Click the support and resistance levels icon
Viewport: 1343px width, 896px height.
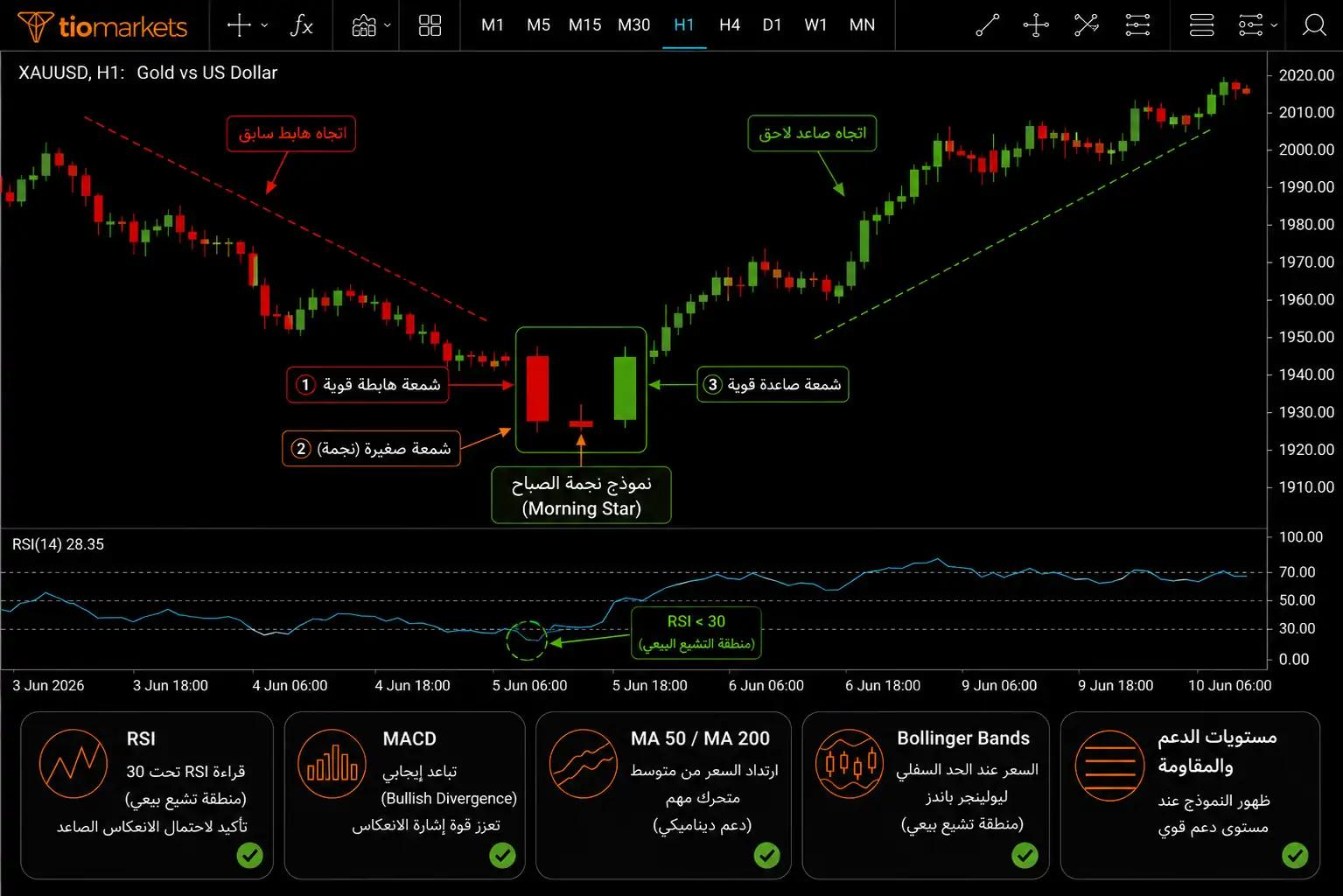1109,766
